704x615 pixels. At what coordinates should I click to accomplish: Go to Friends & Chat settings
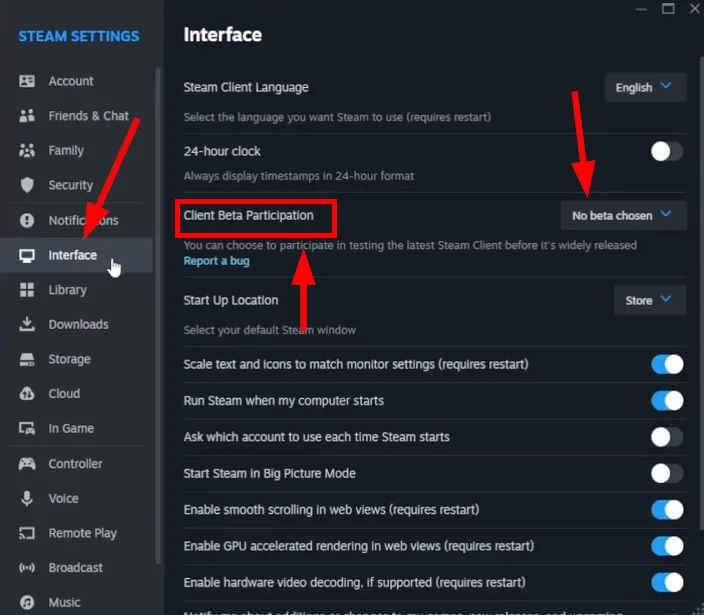(76, 116)
